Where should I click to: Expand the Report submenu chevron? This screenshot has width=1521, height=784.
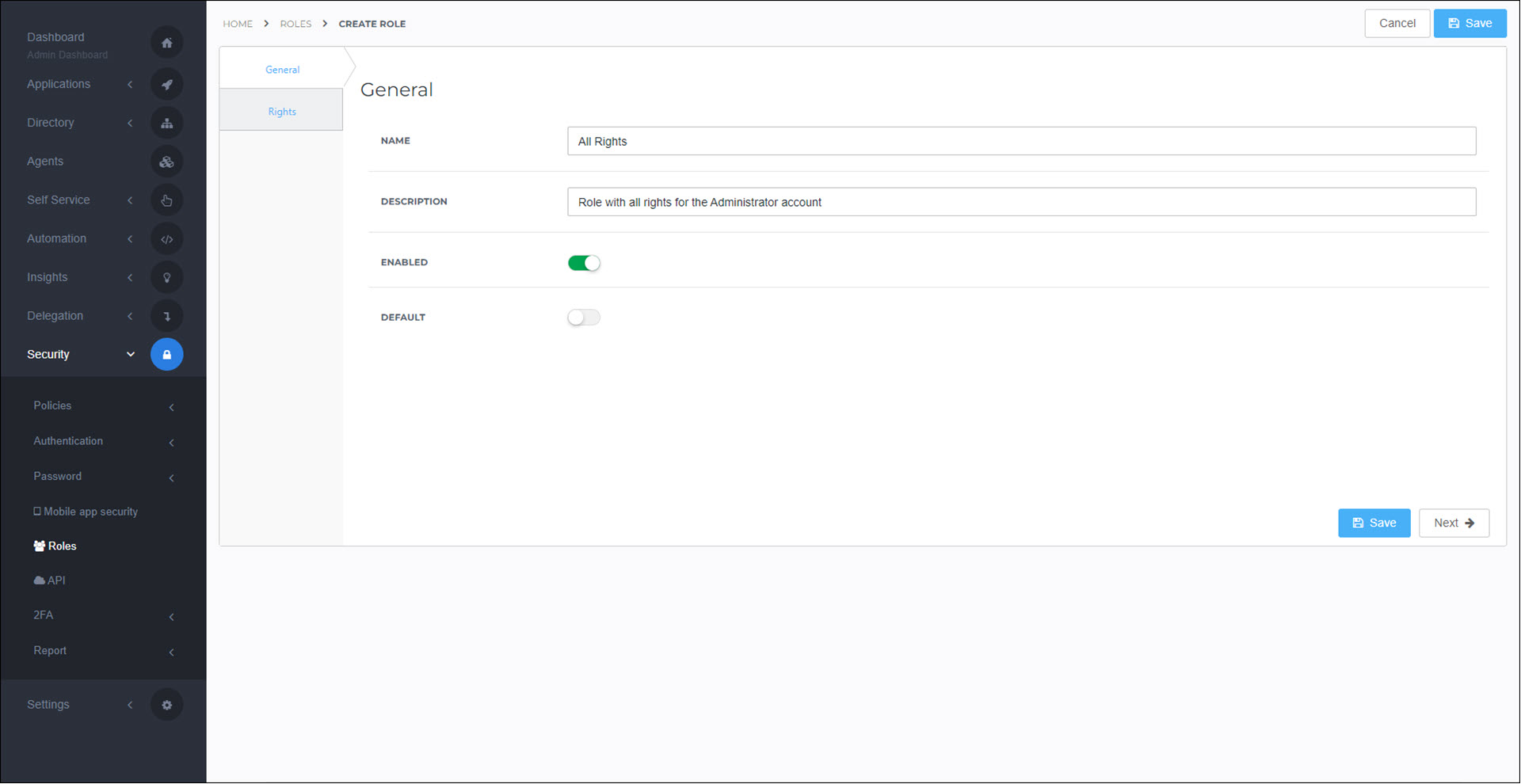point(172,653)
